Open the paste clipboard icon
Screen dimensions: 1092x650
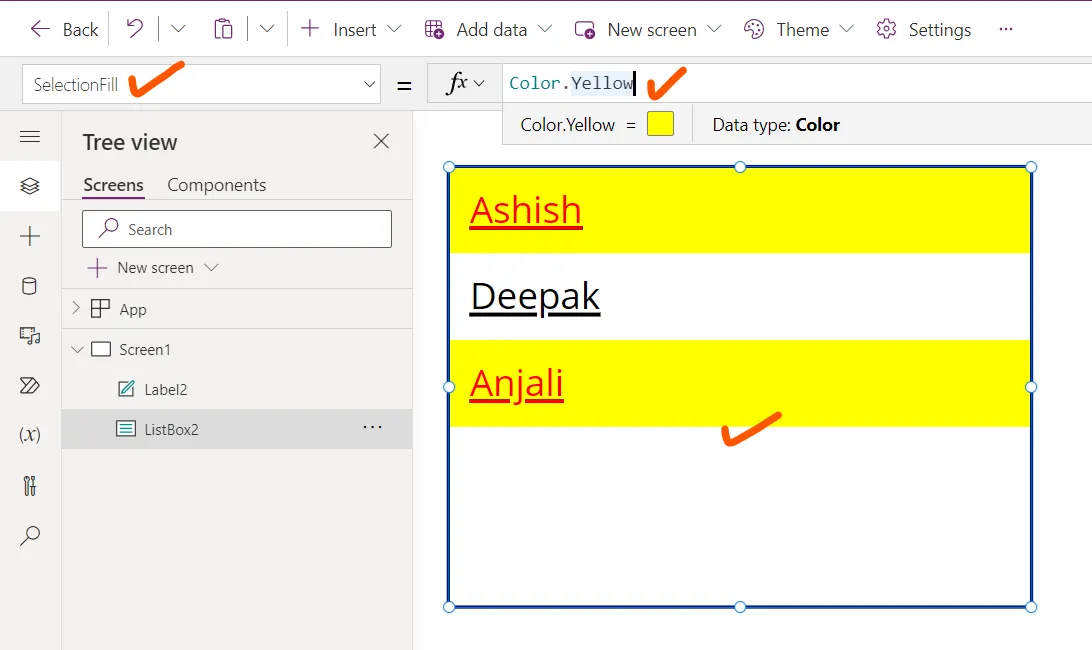pyautogui.click(x=223, y=29)
